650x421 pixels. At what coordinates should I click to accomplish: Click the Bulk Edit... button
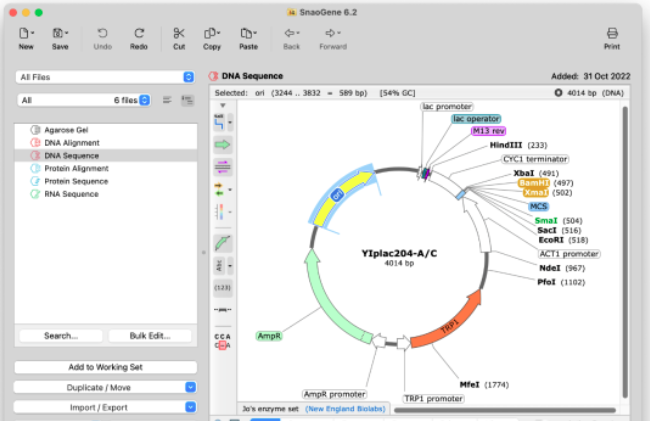(x=150, y=336)
